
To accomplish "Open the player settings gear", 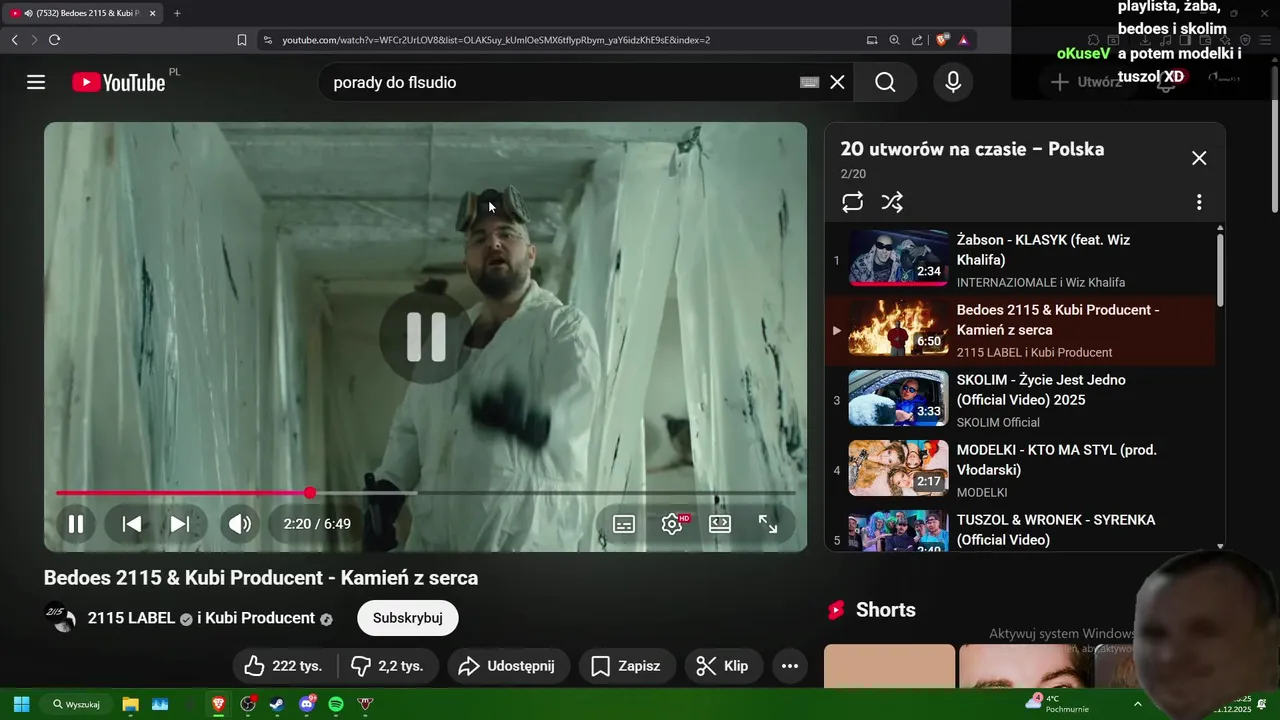I will click(x=672, y=524).
